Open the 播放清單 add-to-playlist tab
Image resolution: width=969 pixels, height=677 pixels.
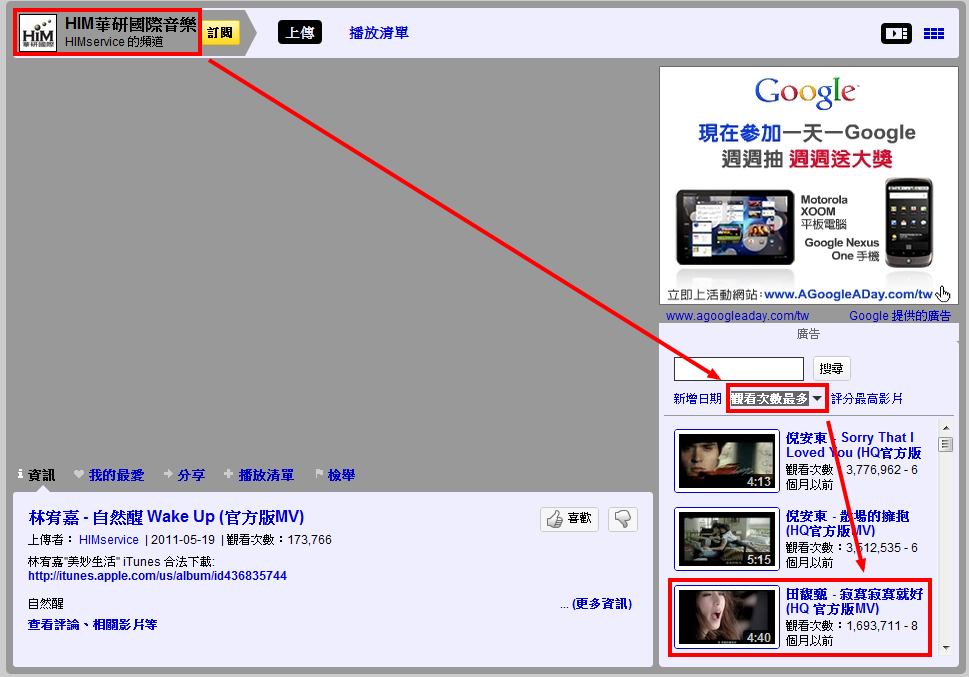[259, 475]
